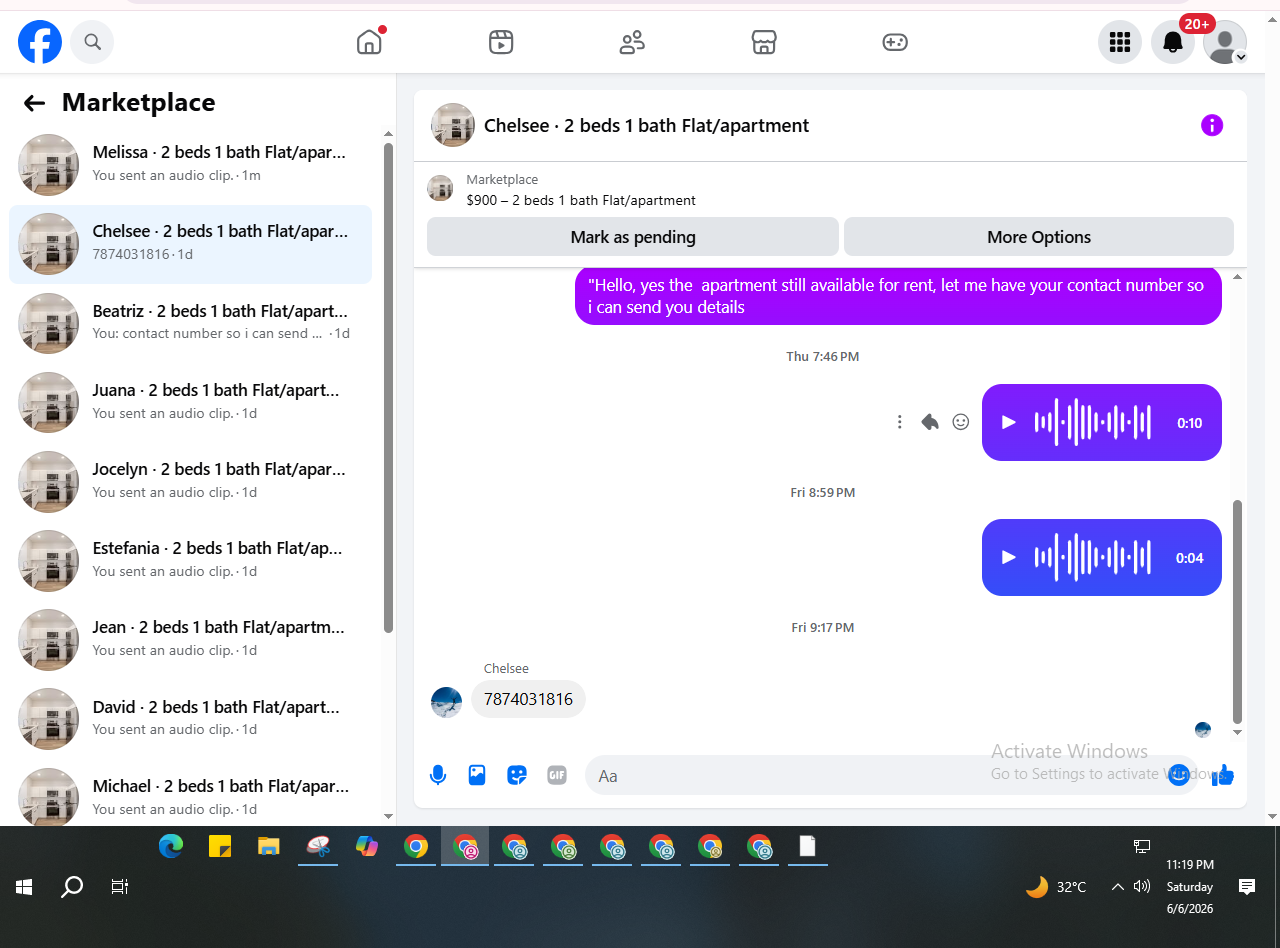Viewport: 1280px width, 948px height.
Task: Click the microphone voice clip icon
Action: point(438,775)
